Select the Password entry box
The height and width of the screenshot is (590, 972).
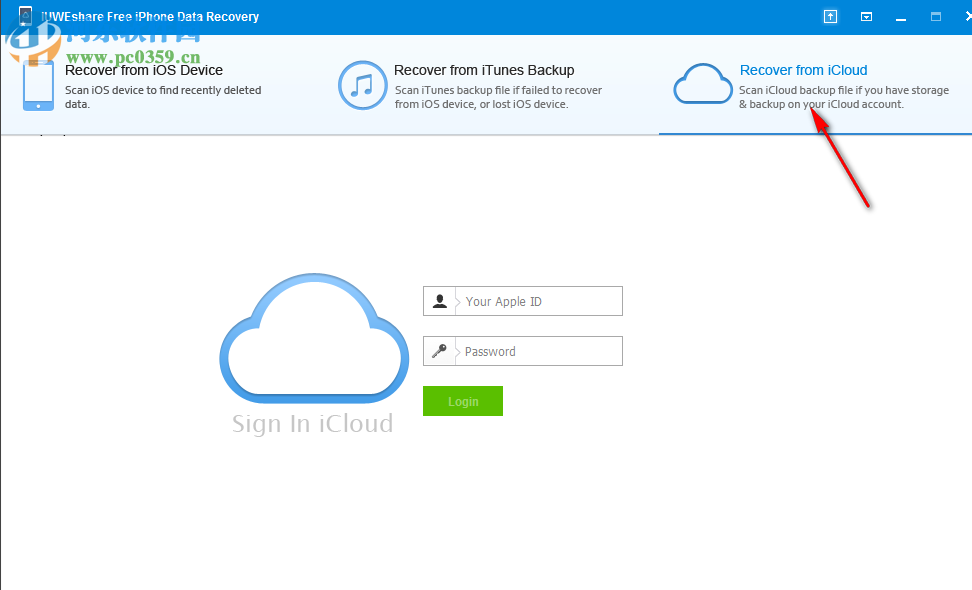point(540,351)
